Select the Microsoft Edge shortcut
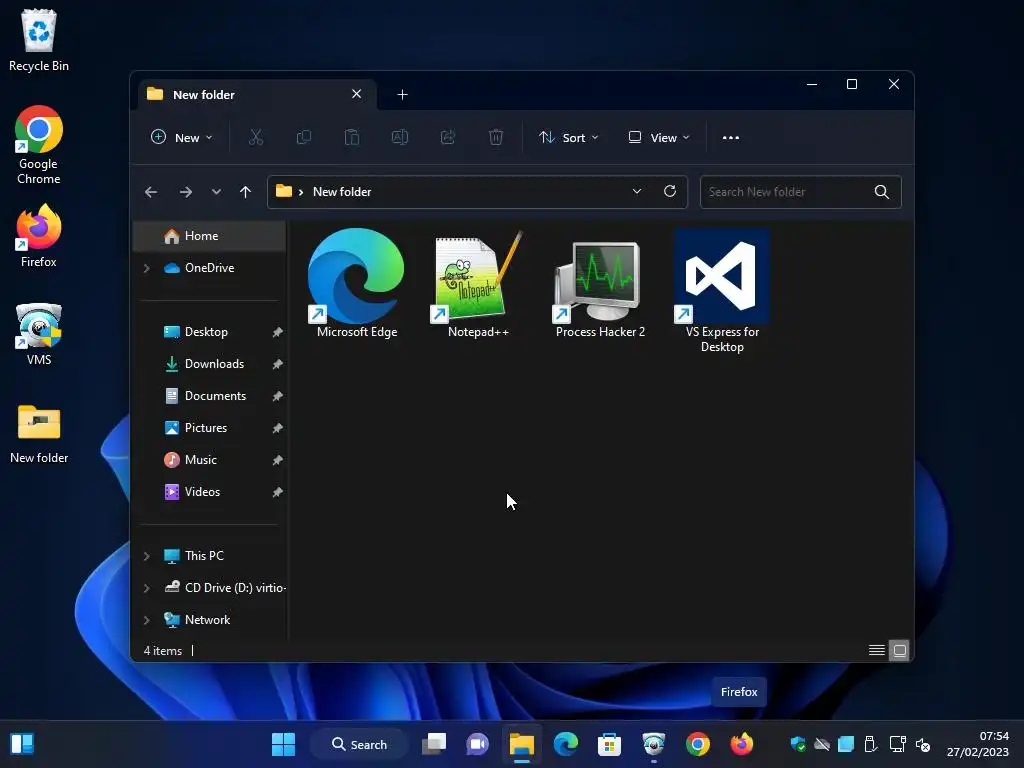 pyautogui.click(x=357, y=283)
